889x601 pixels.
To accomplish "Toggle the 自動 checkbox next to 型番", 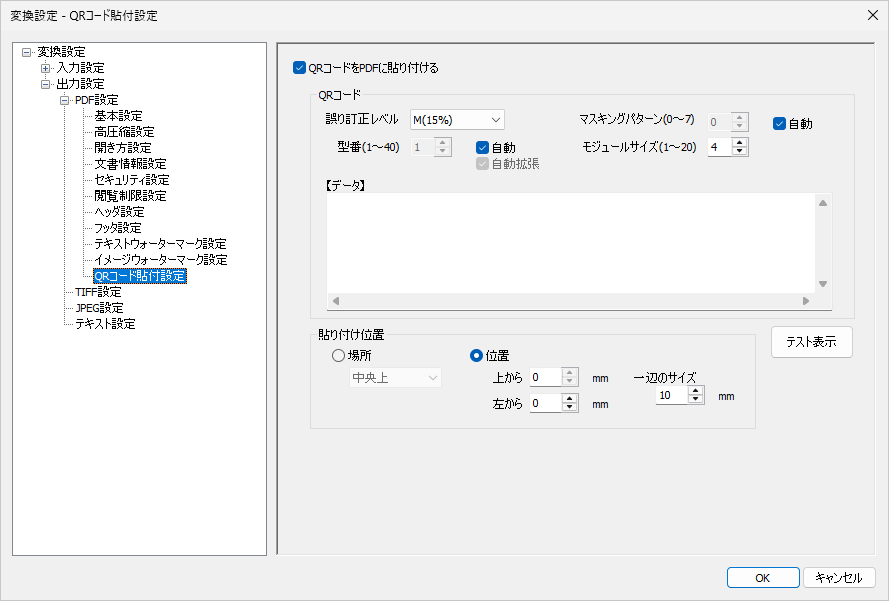I will pyautogui.click(x=483, y=147).
